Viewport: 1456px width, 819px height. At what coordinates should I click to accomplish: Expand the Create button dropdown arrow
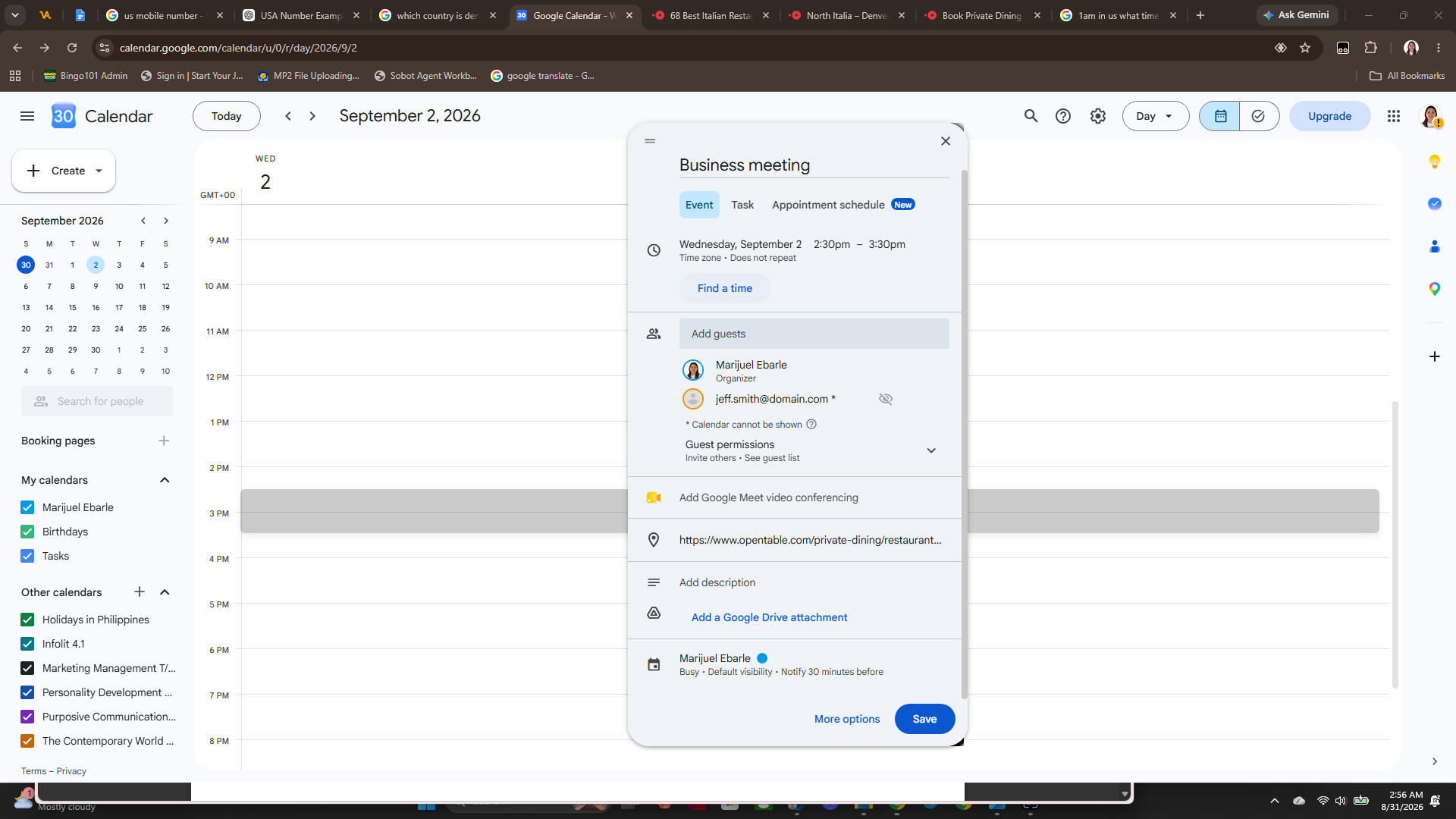coord(99,171)
